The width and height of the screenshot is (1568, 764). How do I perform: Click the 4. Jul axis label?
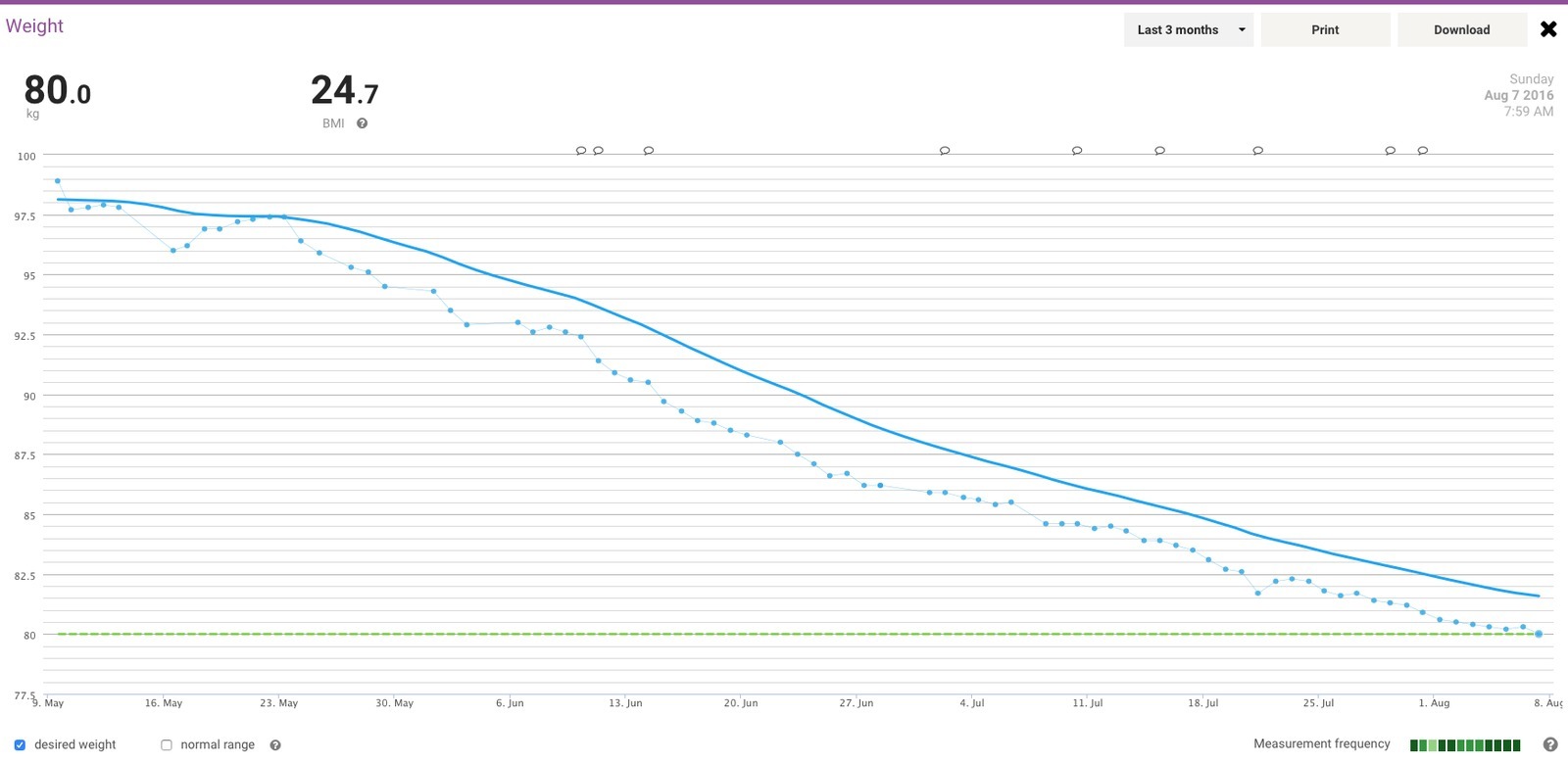[x=972, y=703]
